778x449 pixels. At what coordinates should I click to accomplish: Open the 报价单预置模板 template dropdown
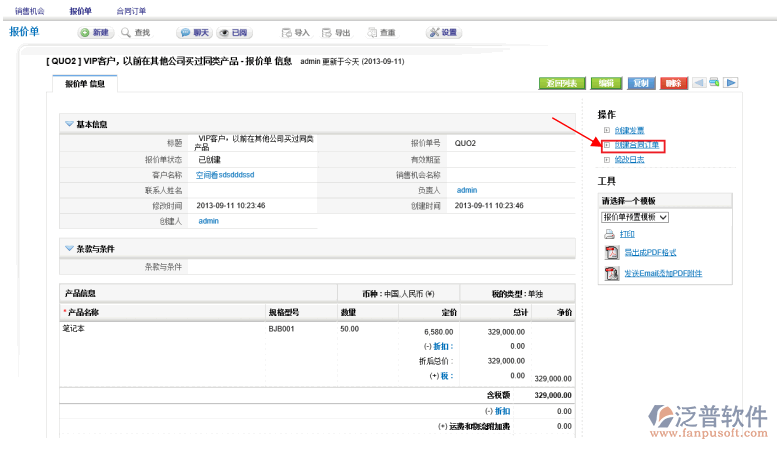click(x=634, y=216)
